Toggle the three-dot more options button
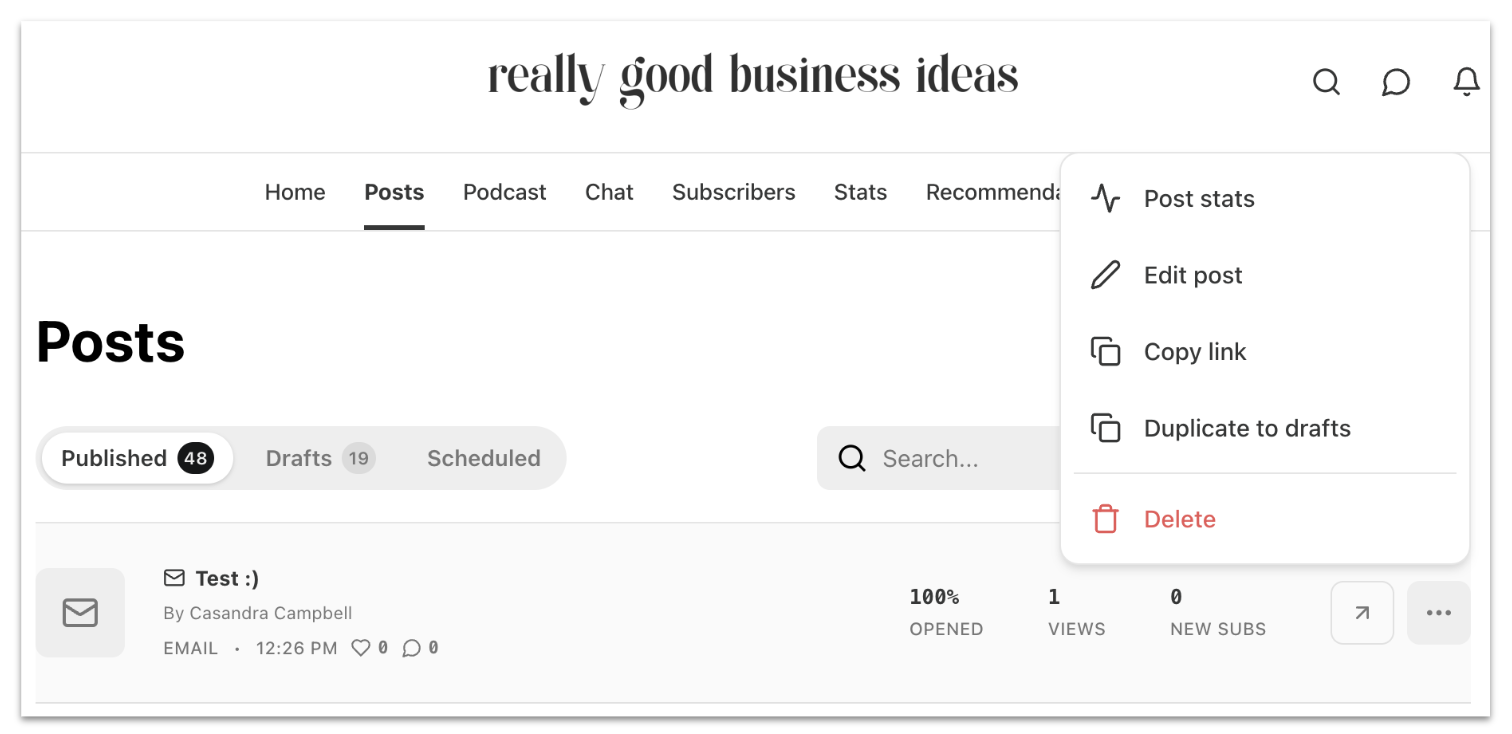The height and width of the screenshot is (734, 1512). tap(1439, 613)
